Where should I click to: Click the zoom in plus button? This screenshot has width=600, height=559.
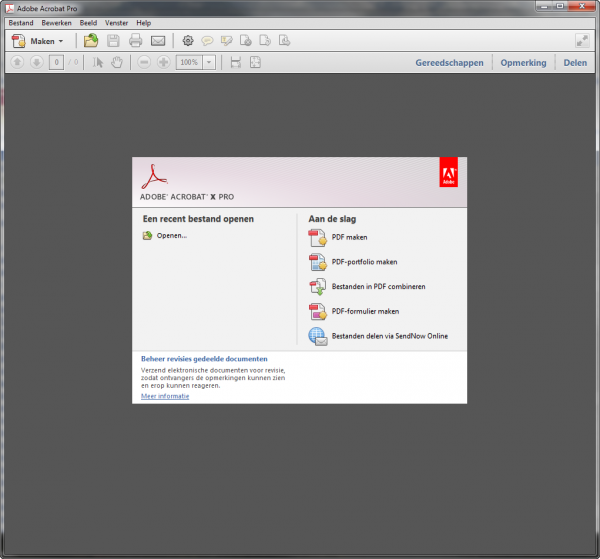click(x=163, y=62)
